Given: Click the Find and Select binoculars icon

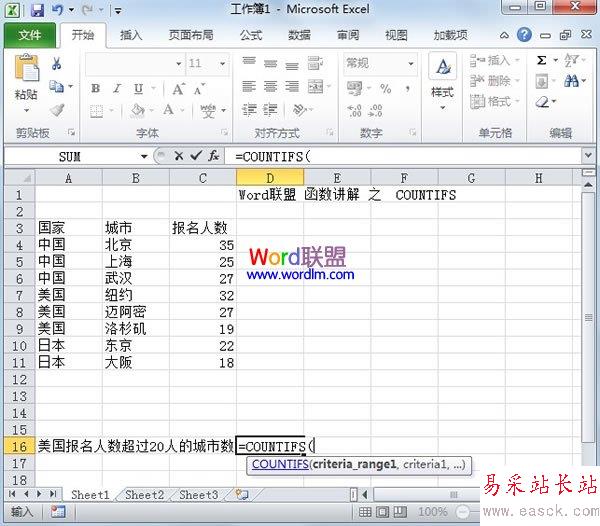Looking at the screenshot, I should (x=571, y=81).
